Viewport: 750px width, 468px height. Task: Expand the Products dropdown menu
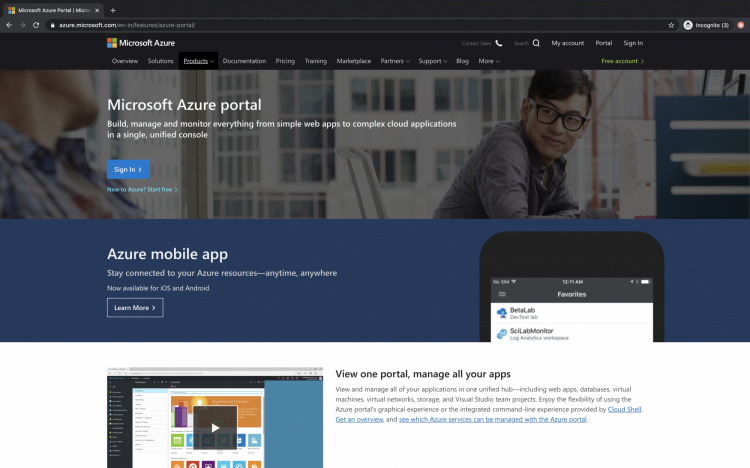(198, 61)
